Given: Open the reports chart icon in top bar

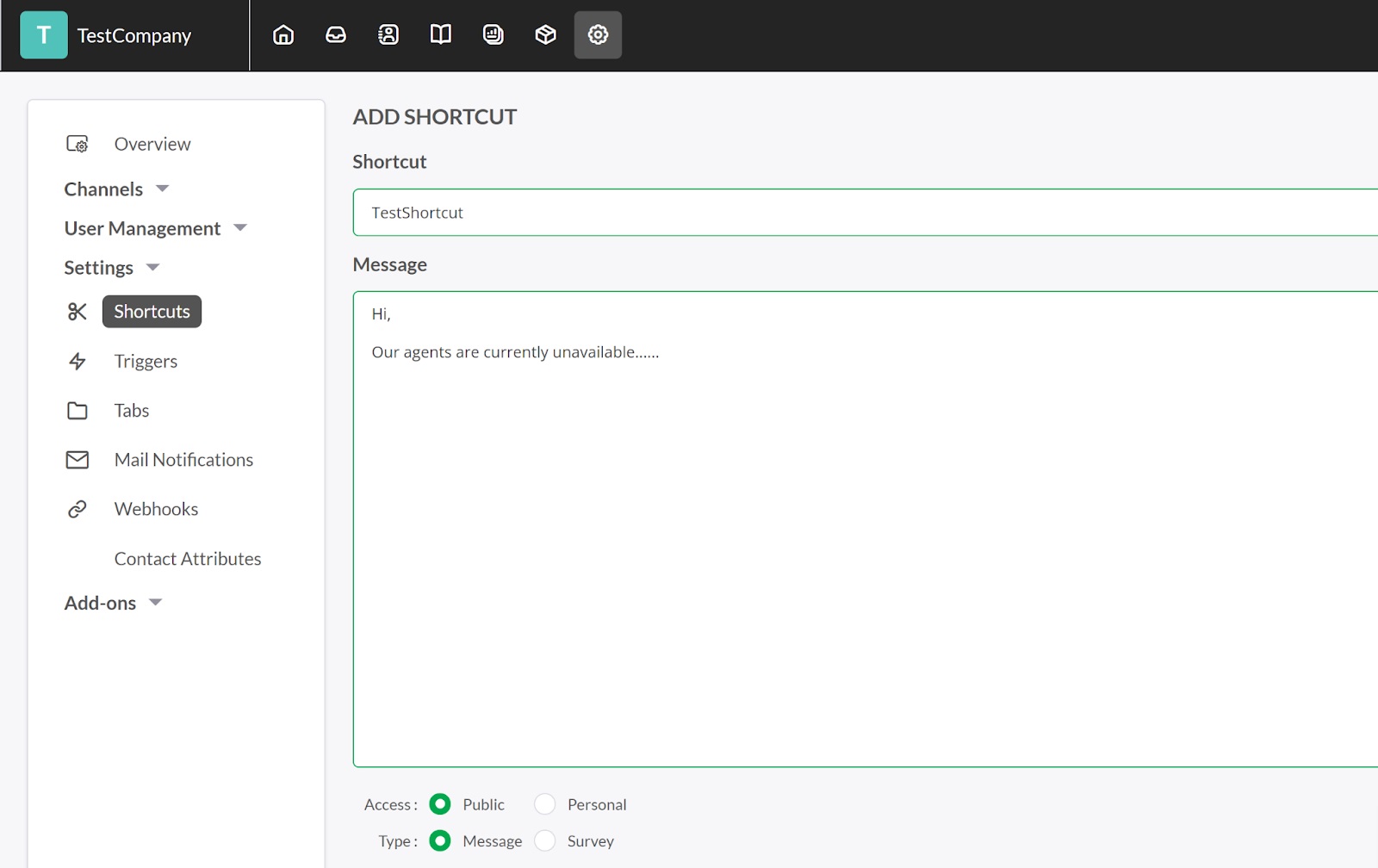Looking at the screenshot, I should tap(493, 34).
